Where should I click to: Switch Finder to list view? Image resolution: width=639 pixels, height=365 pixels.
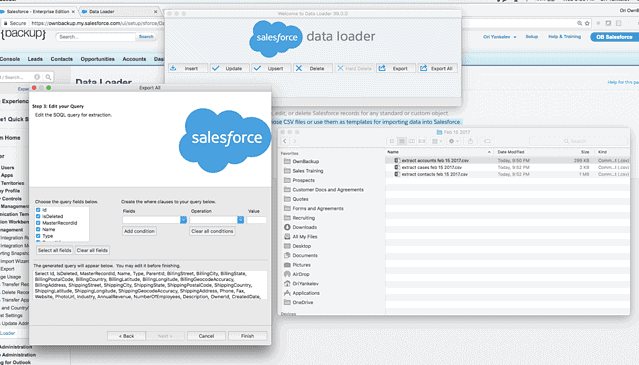point(402,141)
